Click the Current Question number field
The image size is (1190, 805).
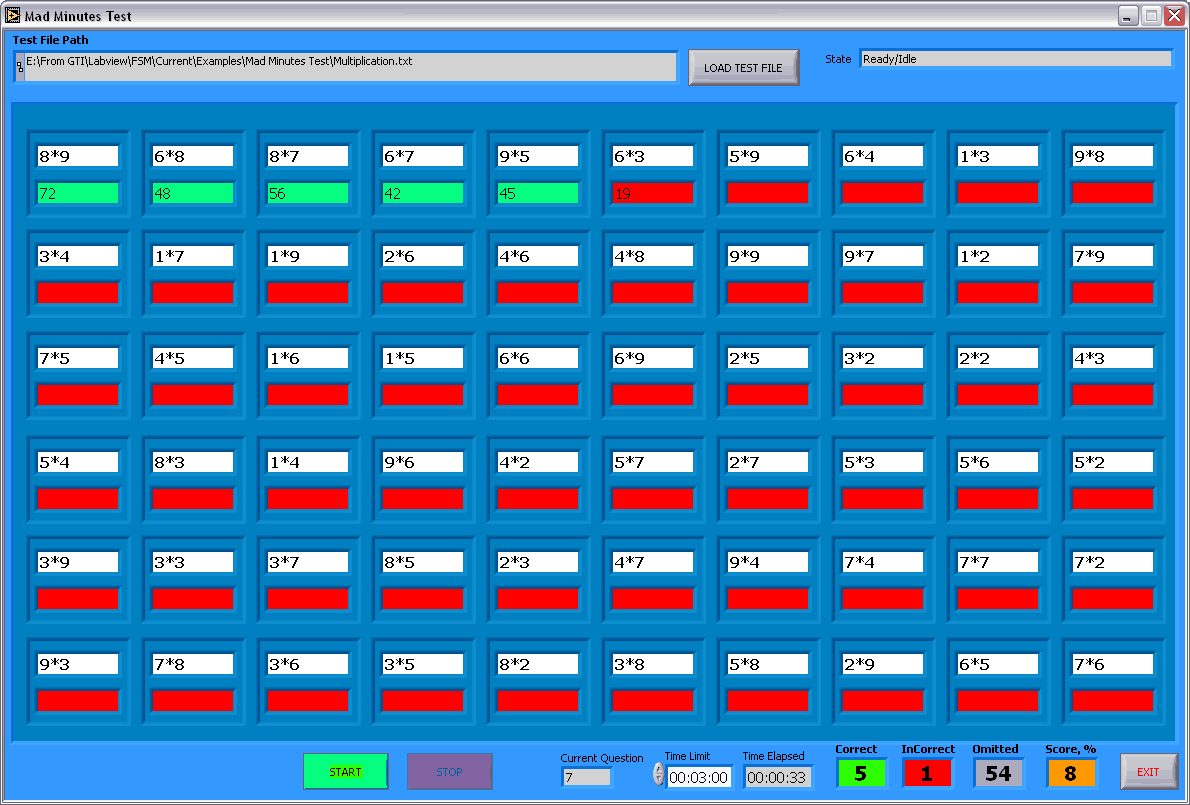pos(586,777)
